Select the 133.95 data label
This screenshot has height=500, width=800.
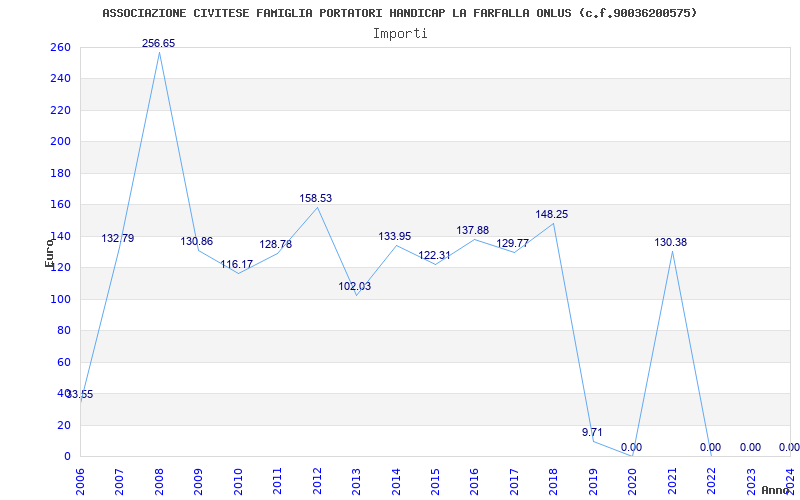click(x=395, y=237)
